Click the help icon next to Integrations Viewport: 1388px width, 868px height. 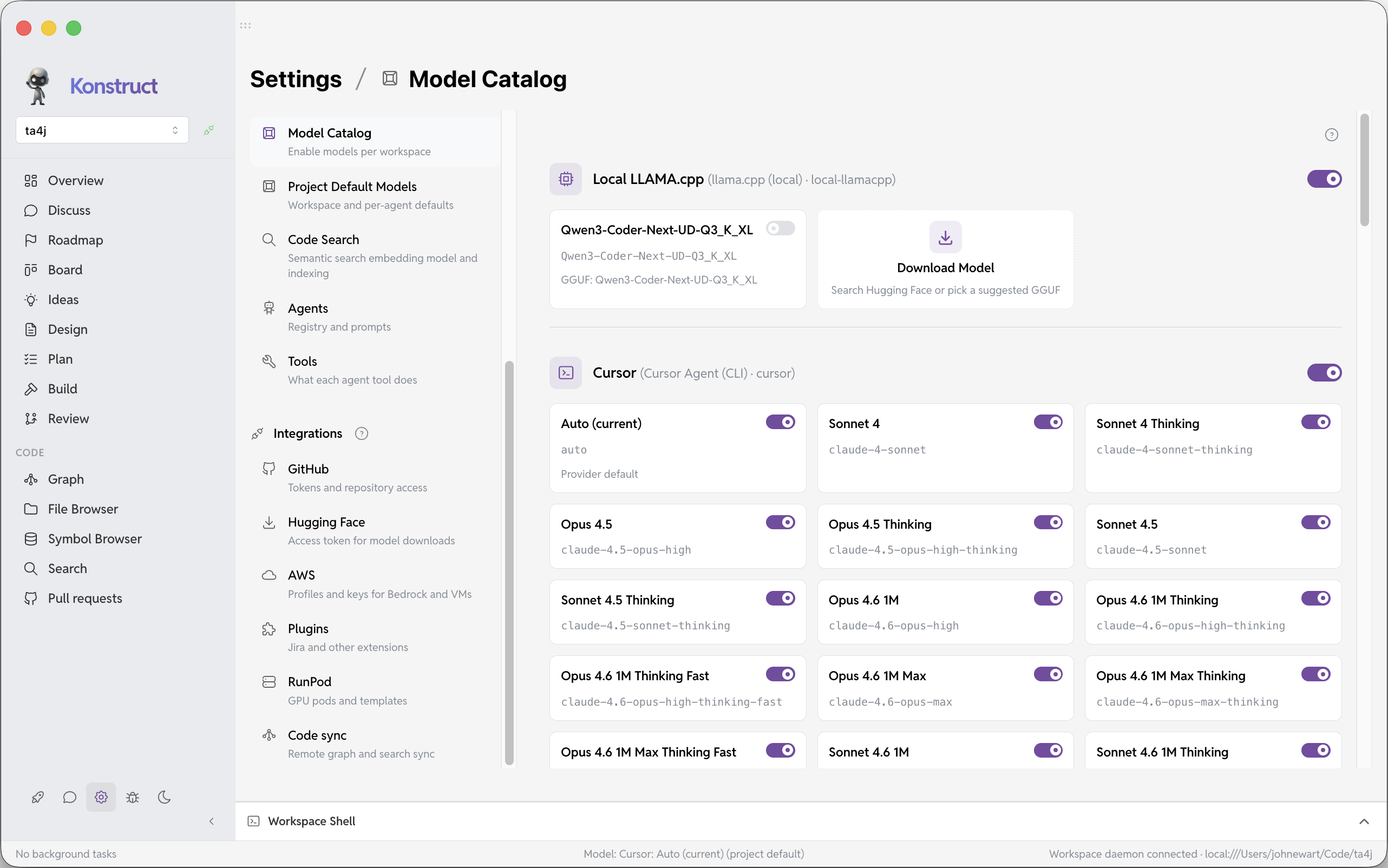click(x=361, y=433)
